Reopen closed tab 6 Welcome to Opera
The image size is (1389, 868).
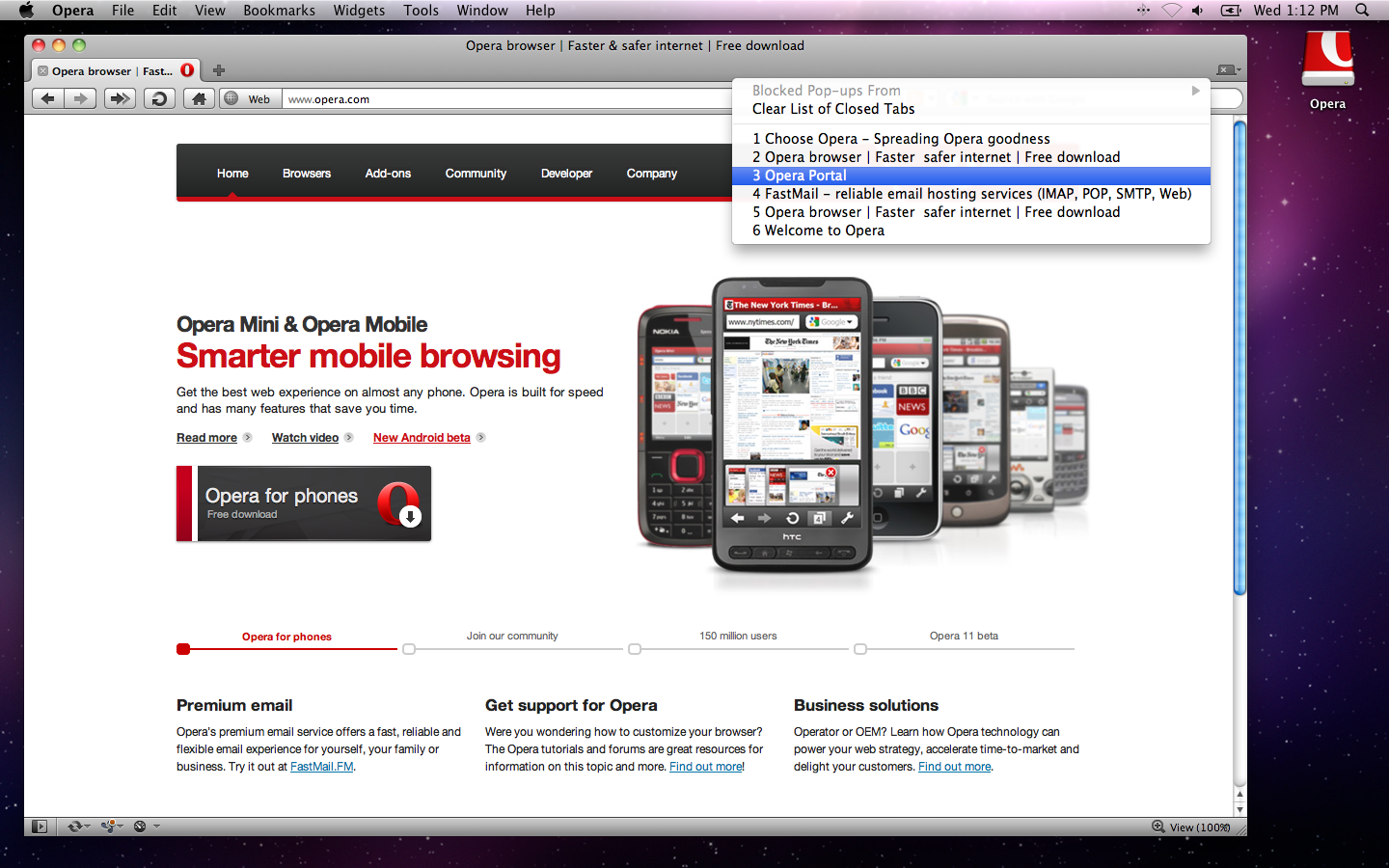tap(971, 231)
